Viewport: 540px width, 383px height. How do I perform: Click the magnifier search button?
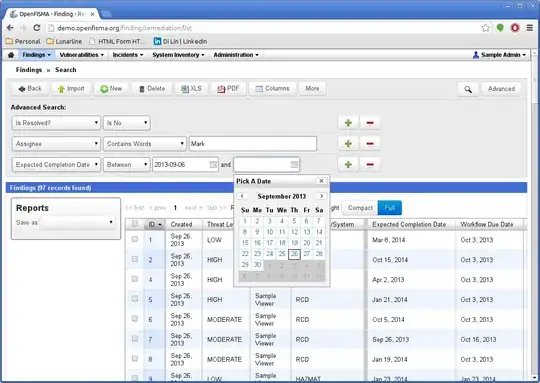(x=468, y=89)
